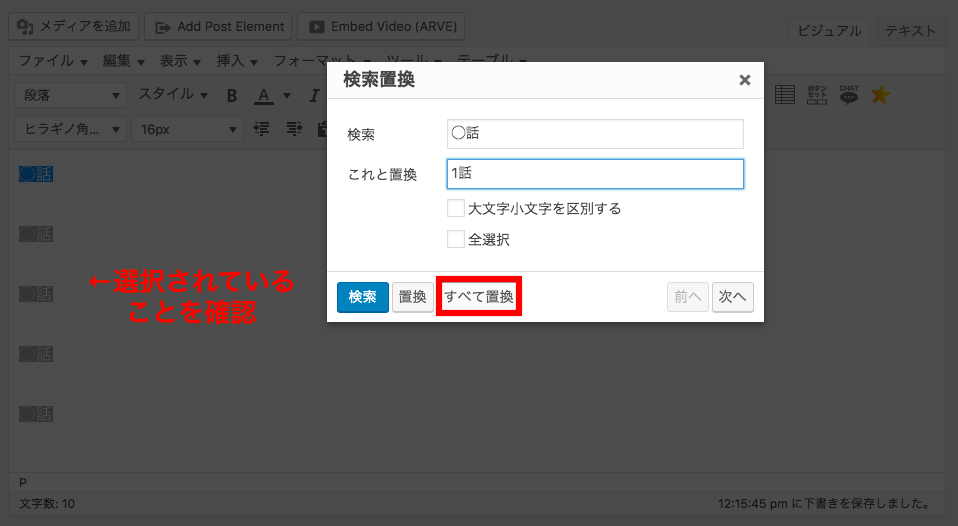
Task: Open the 段落 format dropdown
Action: (x=70, y=95)
